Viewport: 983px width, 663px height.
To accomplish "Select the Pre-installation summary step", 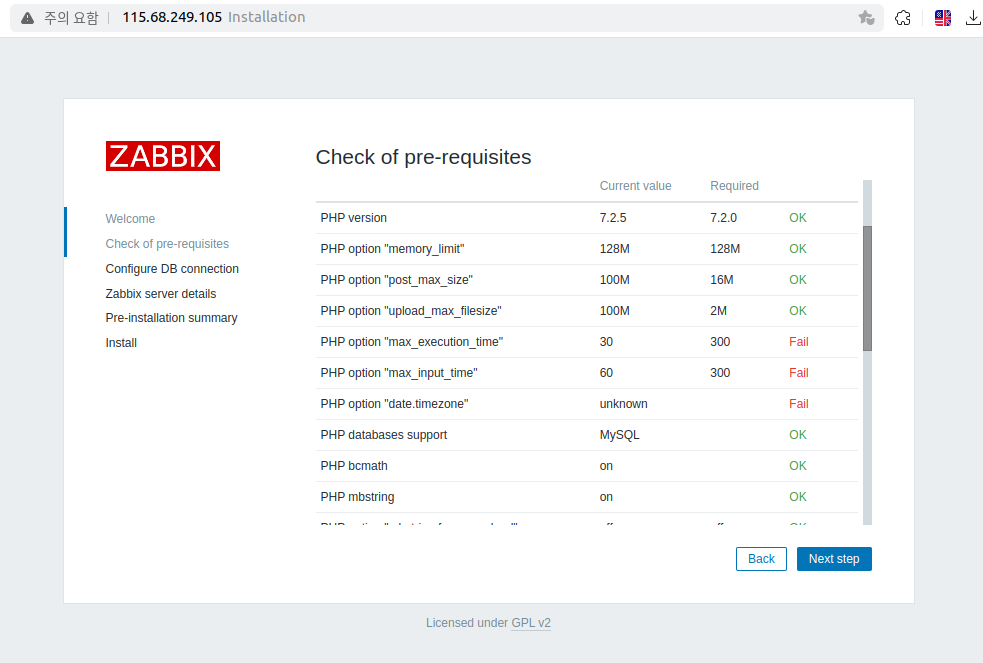I will tap(172, 318).
